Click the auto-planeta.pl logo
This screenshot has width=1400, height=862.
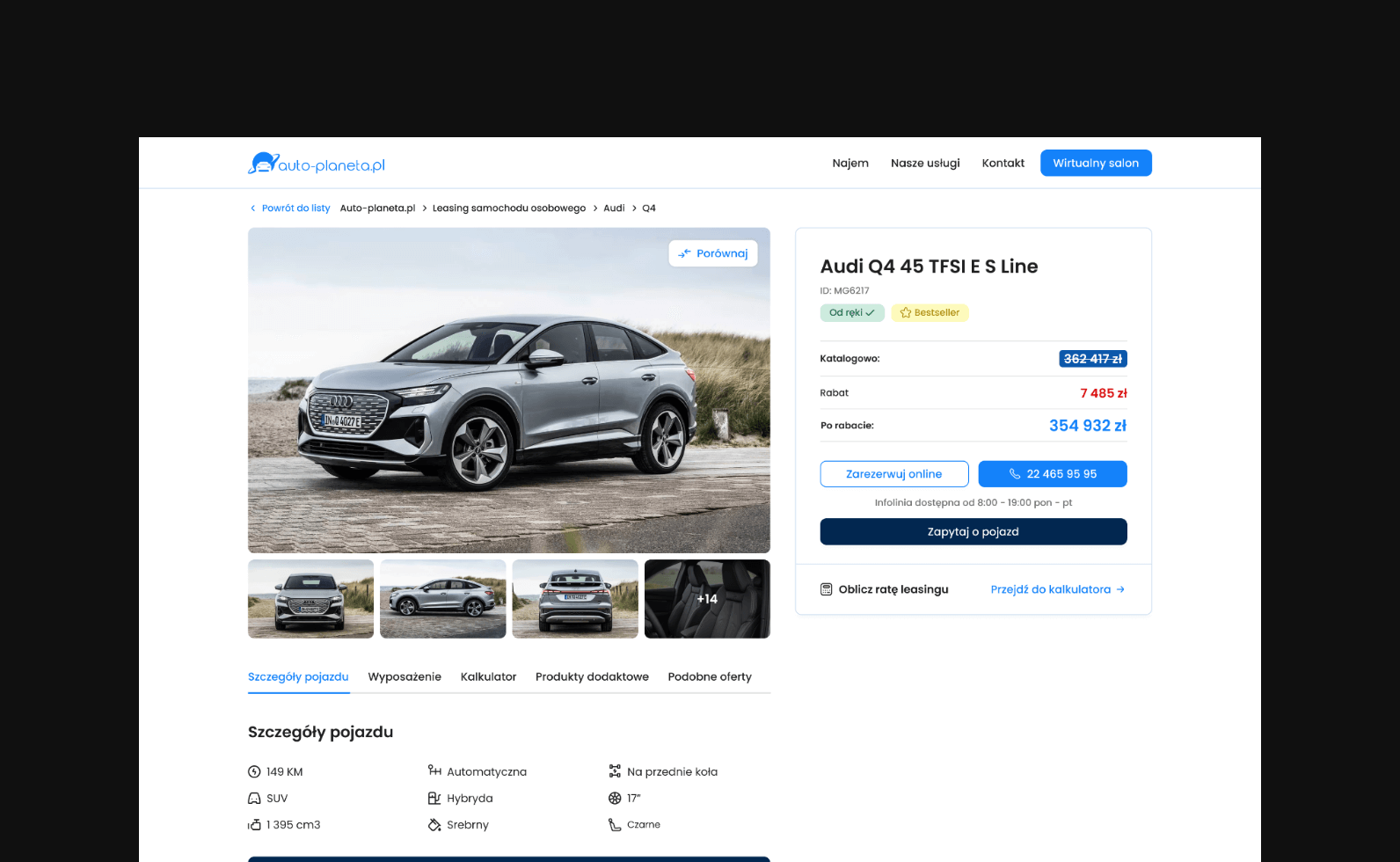[317, 164]
